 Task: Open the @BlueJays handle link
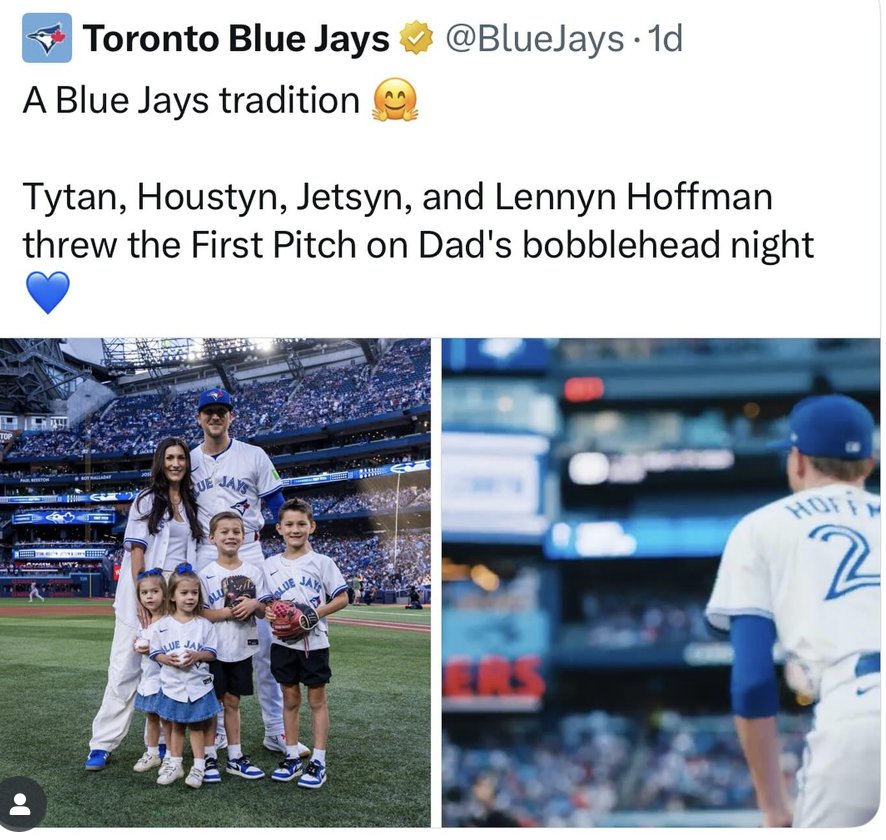tap(535, 38)
